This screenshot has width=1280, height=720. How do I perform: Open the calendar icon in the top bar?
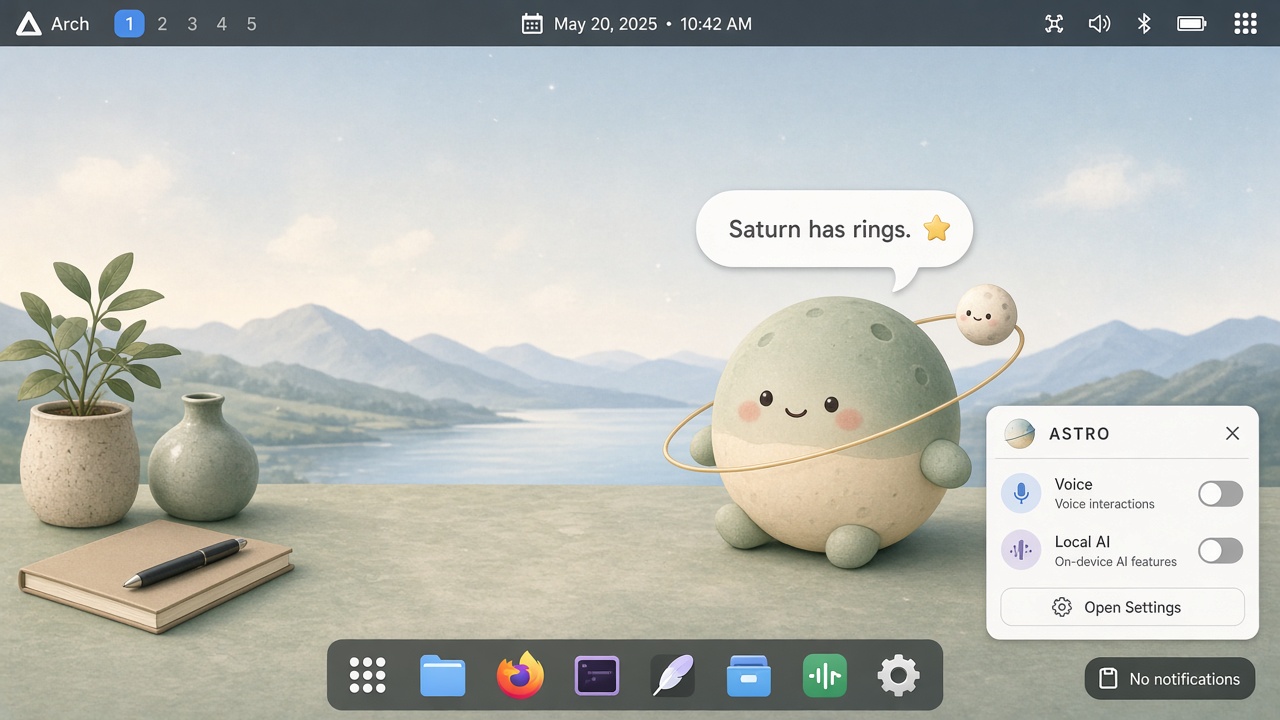pos(532,24)
